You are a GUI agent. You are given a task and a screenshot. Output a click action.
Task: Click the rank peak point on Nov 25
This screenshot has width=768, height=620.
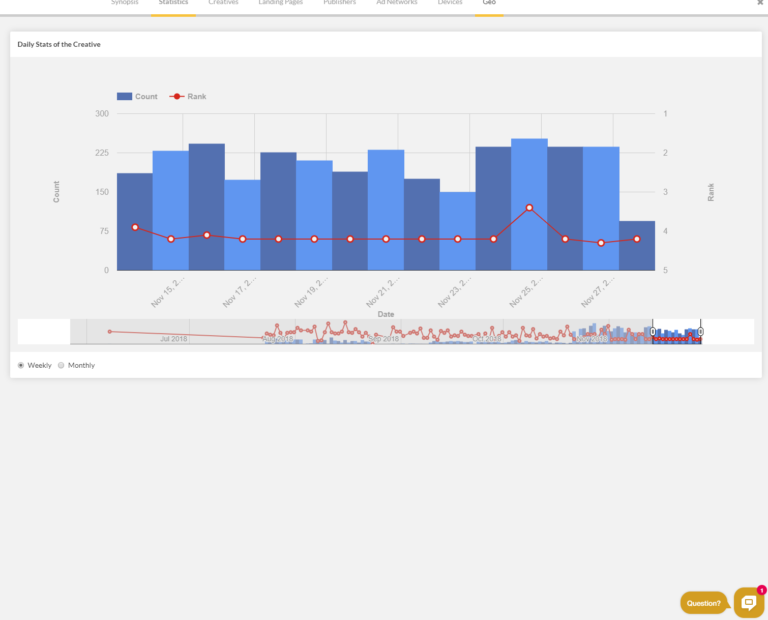529,207
